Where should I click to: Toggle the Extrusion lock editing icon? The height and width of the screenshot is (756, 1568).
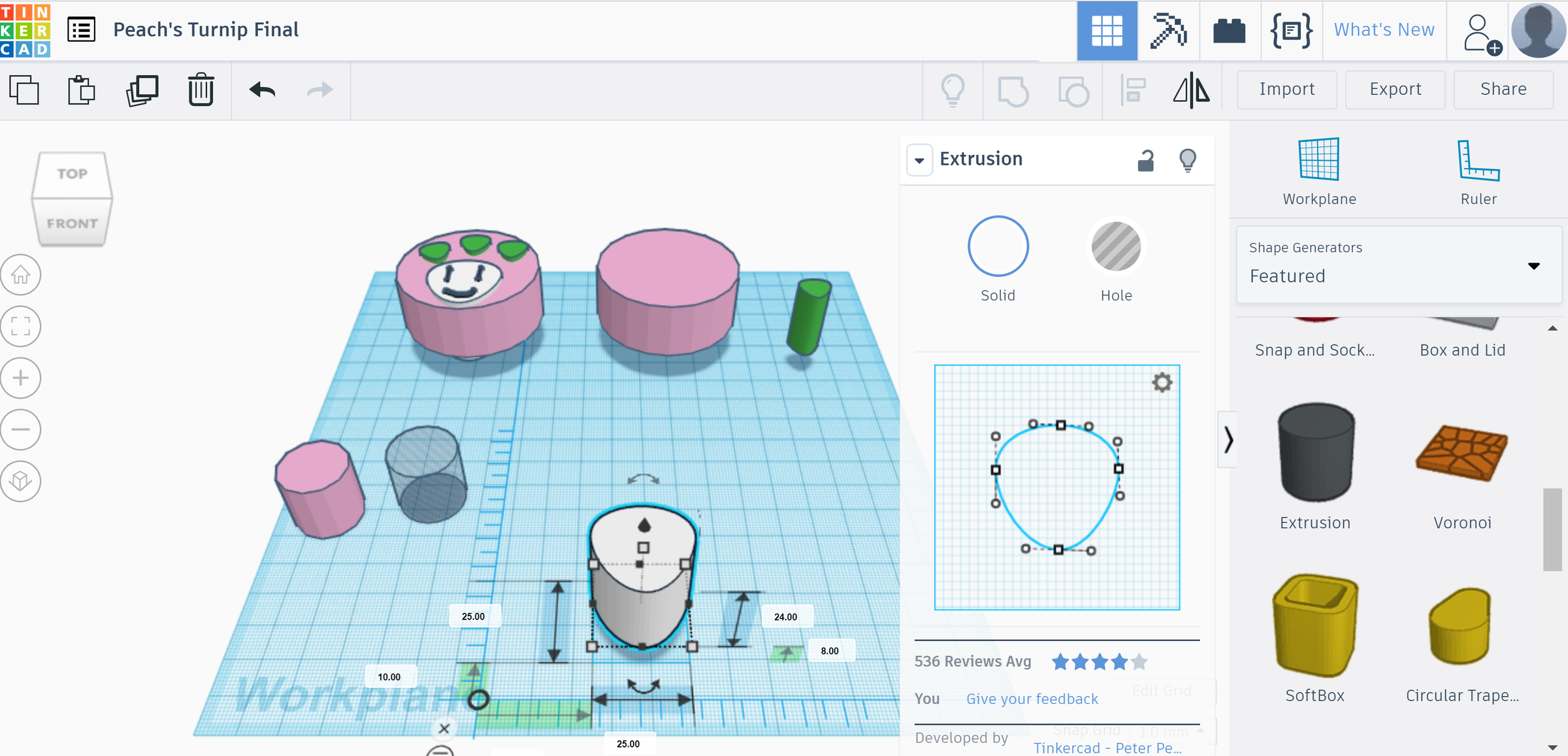(x=1146, y=160)
